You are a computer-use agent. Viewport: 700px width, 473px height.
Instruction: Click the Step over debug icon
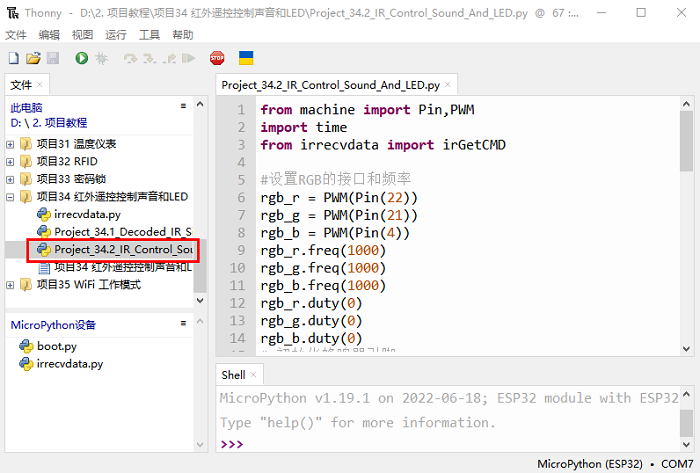point(130,59)
